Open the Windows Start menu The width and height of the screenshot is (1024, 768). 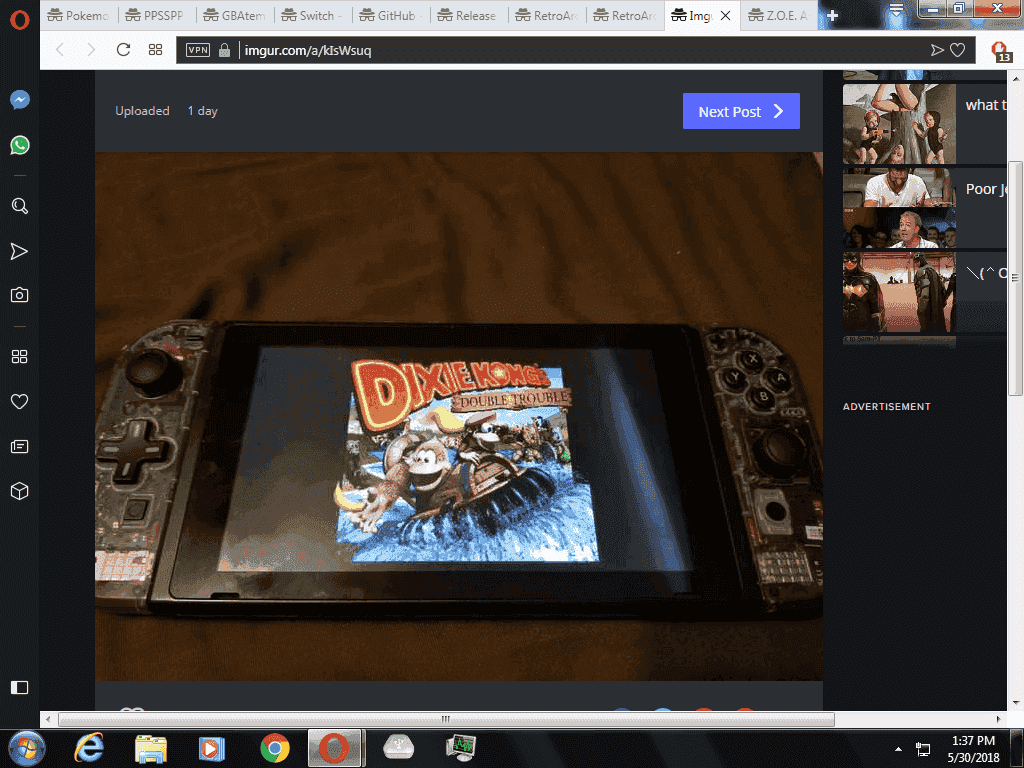pyautogui.click(x=27, y=748)
